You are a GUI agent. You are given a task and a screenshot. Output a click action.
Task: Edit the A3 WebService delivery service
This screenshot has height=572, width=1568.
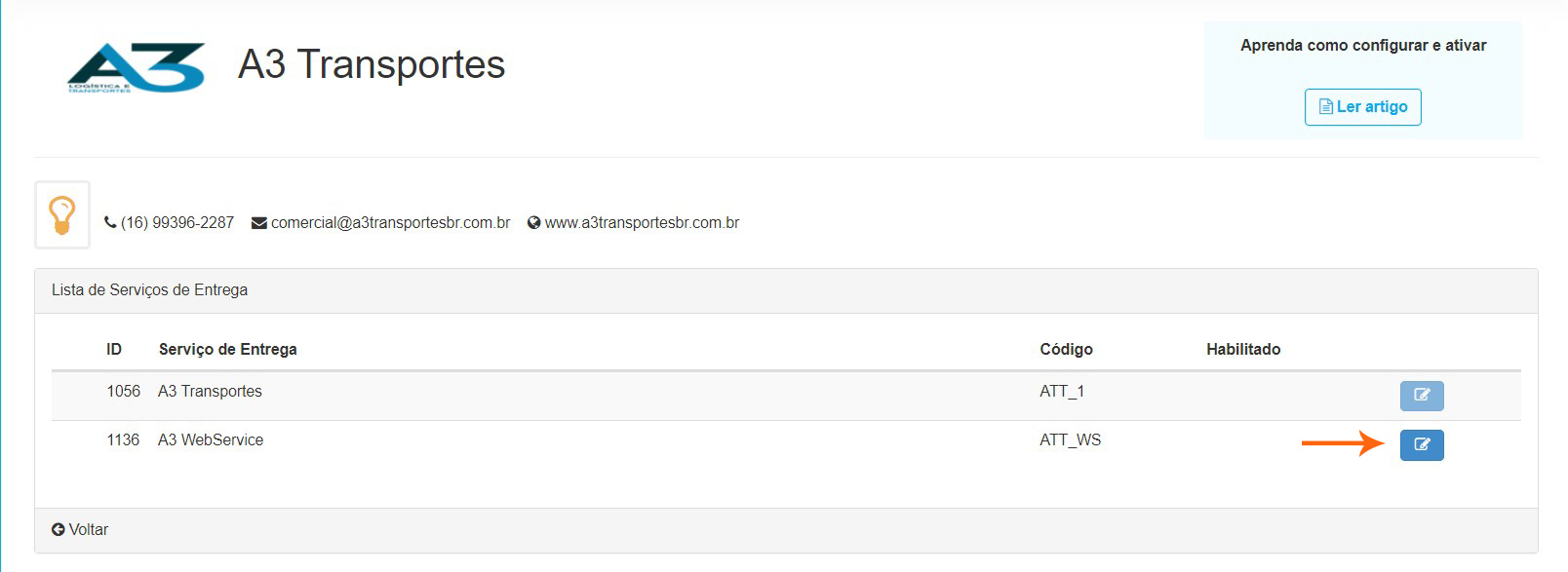[x=1422, y=444]
